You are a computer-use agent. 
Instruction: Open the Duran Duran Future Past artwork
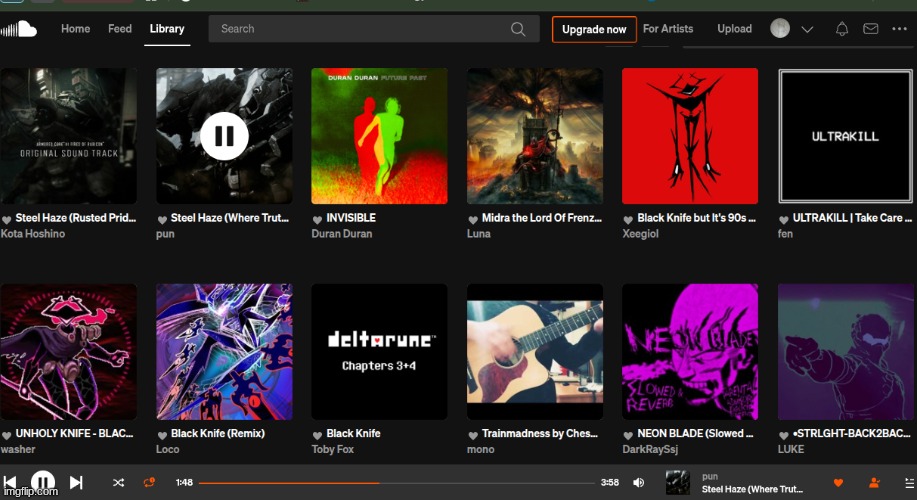[379, 136]
